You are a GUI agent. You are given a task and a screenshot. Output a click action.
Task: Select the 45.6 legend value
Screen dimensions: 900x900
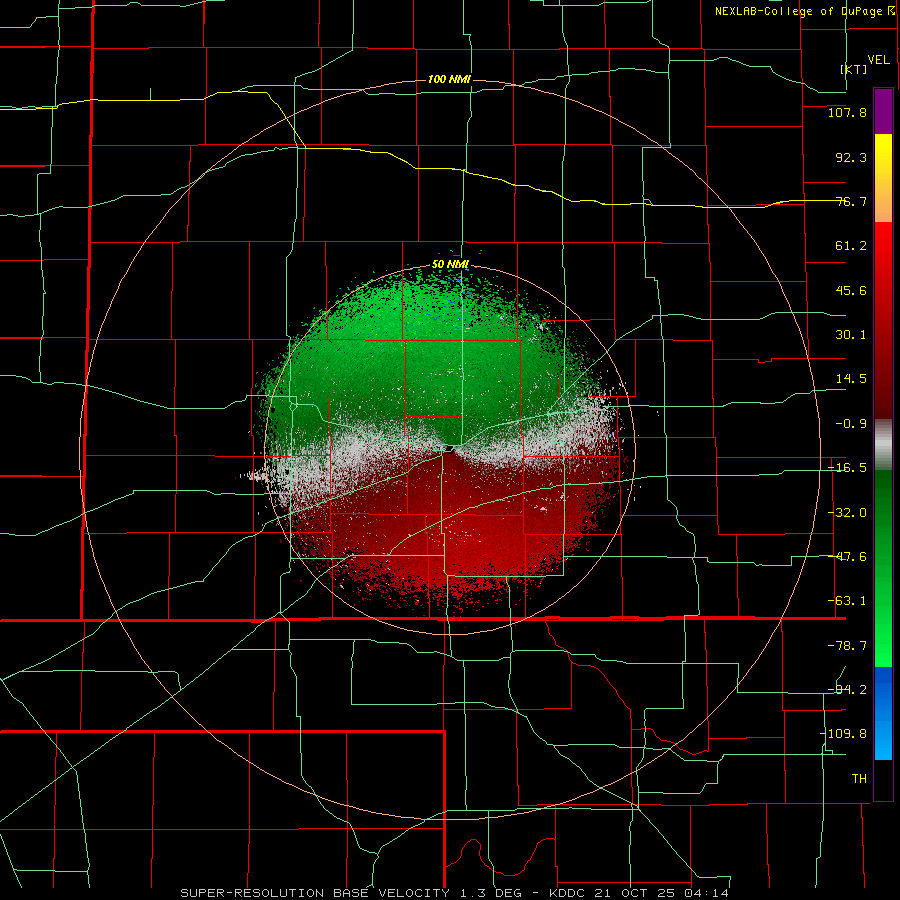(851, 290)
